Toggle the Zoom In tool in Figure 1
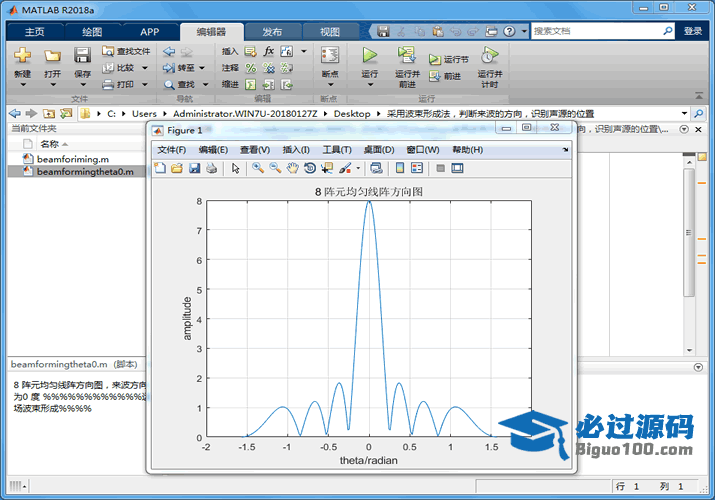 pos(257,169)
